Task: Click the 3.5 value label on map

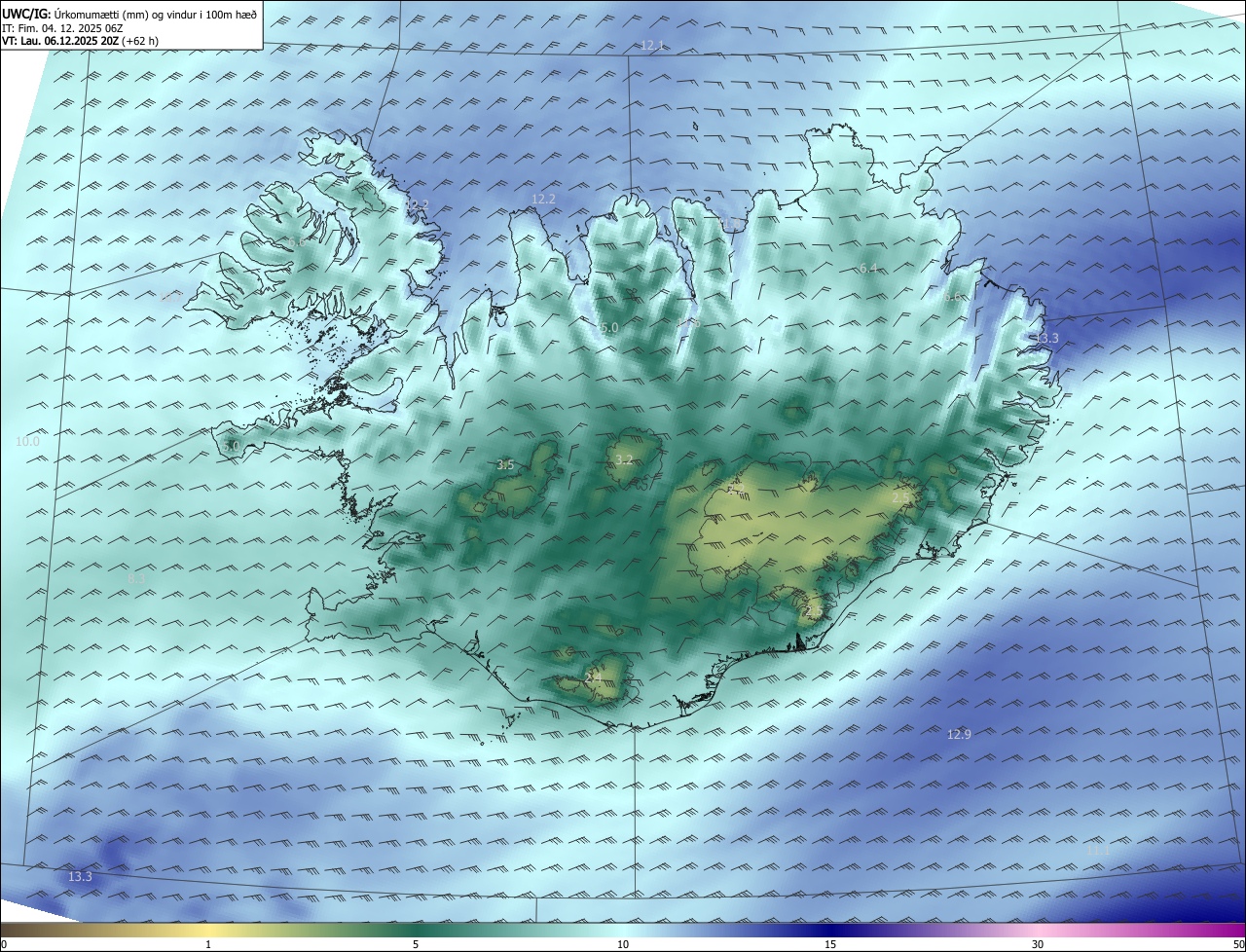Action: click(x=505, y=465)
